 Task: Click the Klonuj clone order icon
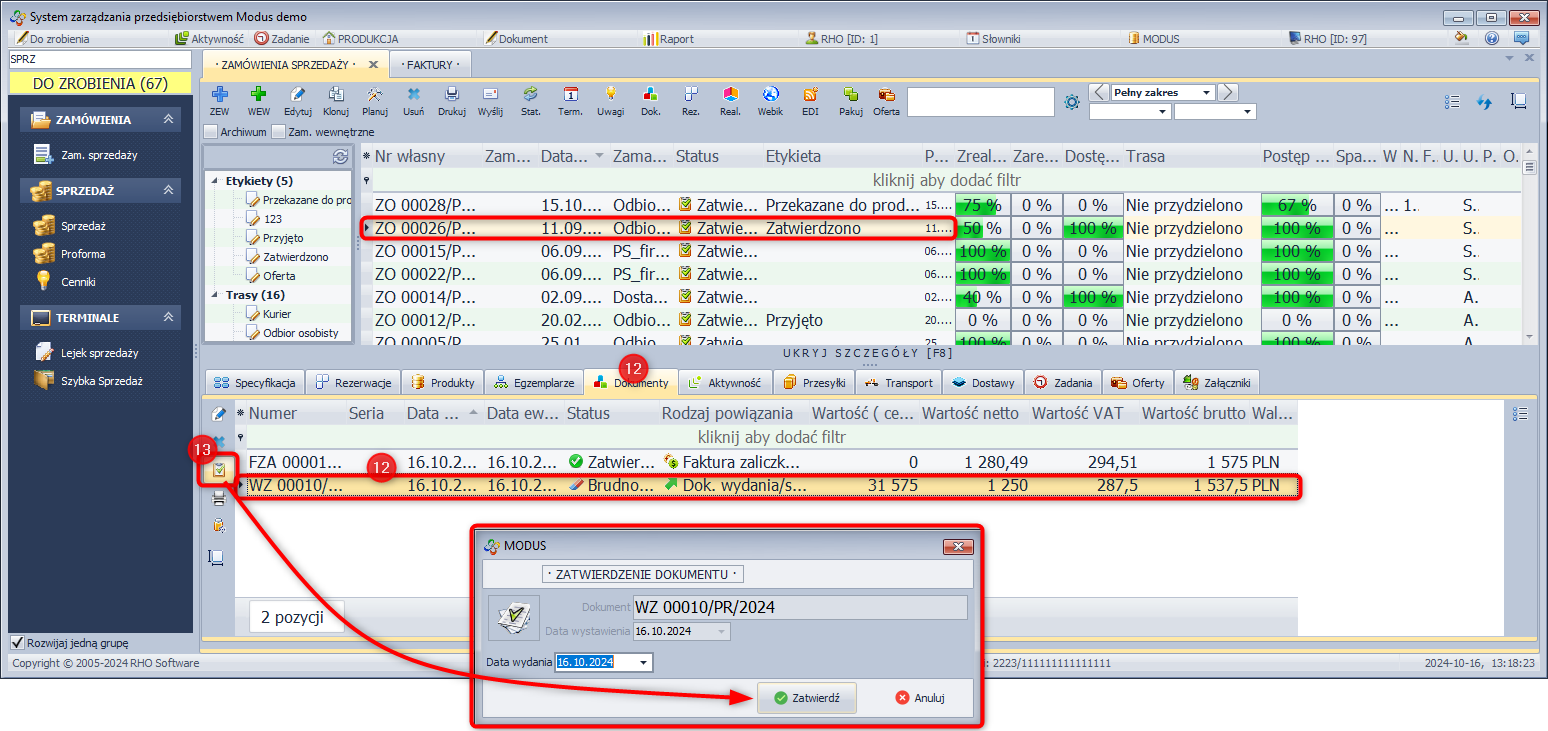336,94
